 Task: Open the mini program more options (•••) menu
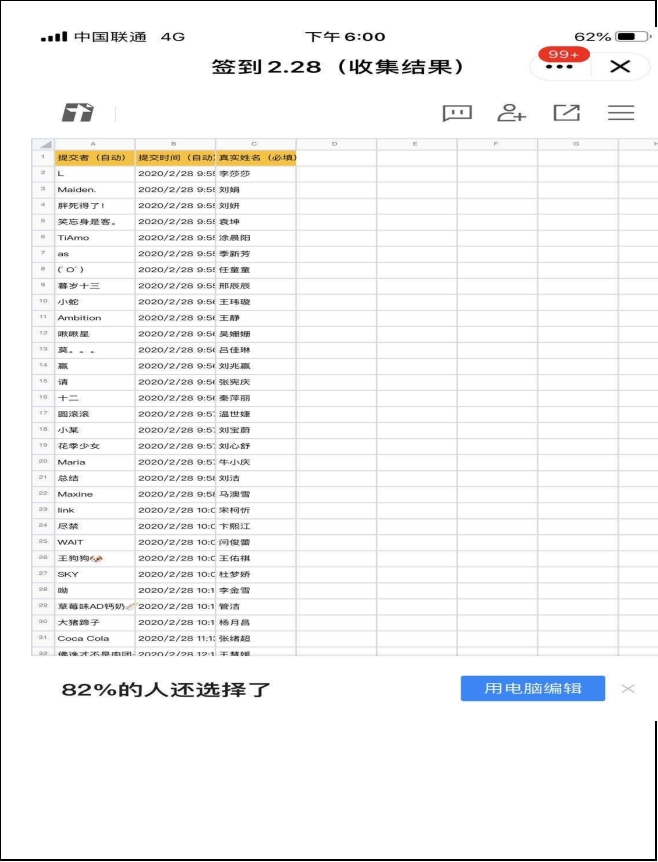point(559,67)
